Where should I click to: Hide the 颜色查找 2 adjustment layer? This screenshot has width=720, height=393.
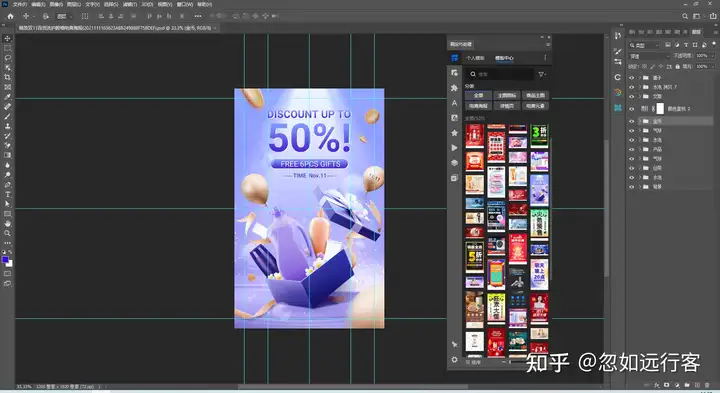[631, 109]
